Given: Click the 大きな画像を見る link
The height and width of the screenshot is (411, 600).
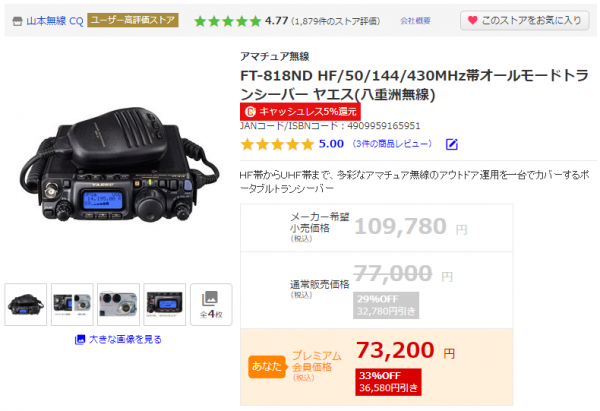Looking at the screenshot, I should (x=118, y=339).
